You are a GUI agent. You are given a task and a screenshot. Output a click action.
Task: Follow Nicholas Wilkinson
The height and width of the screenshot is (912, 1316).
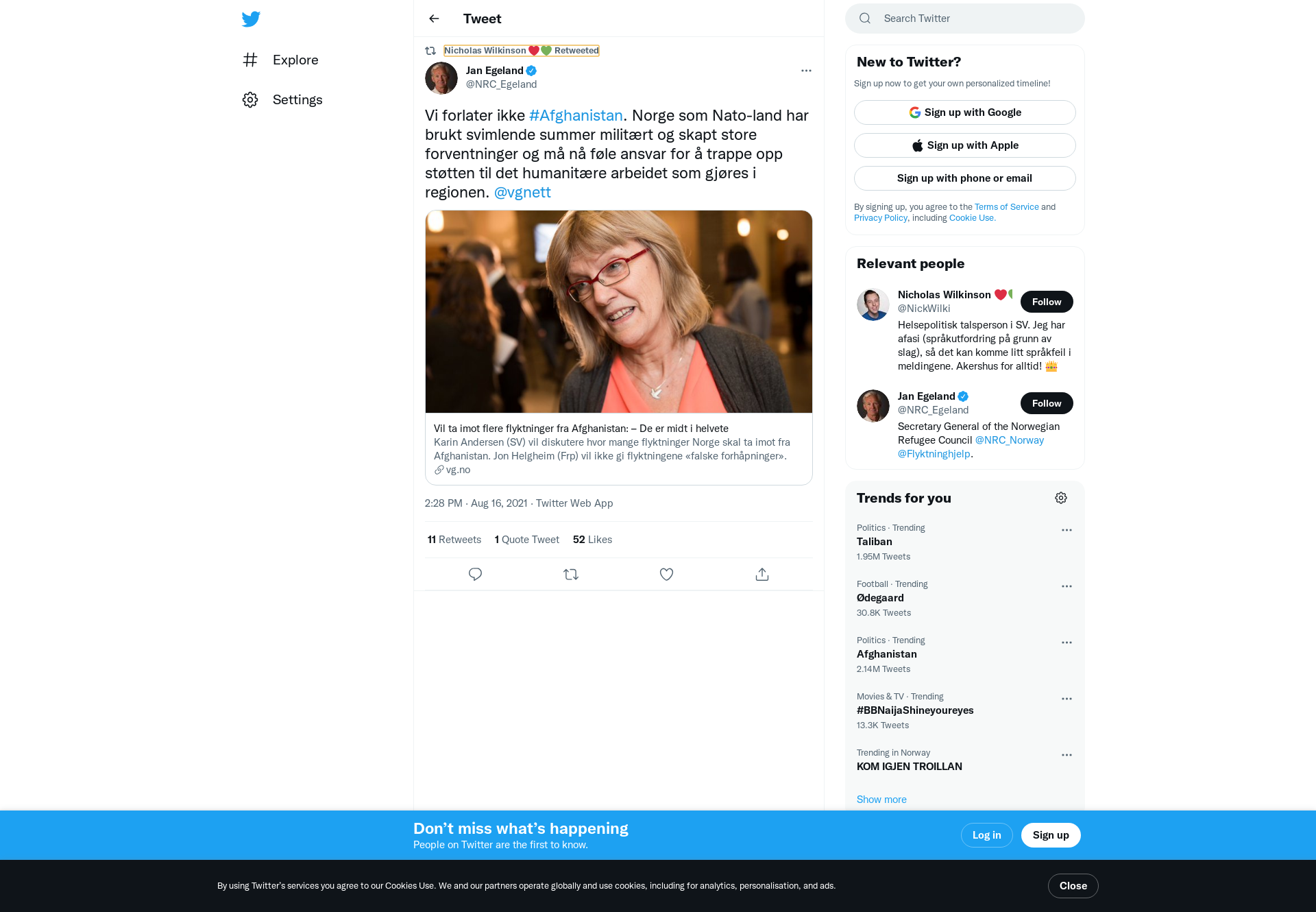click(1046, 302)
